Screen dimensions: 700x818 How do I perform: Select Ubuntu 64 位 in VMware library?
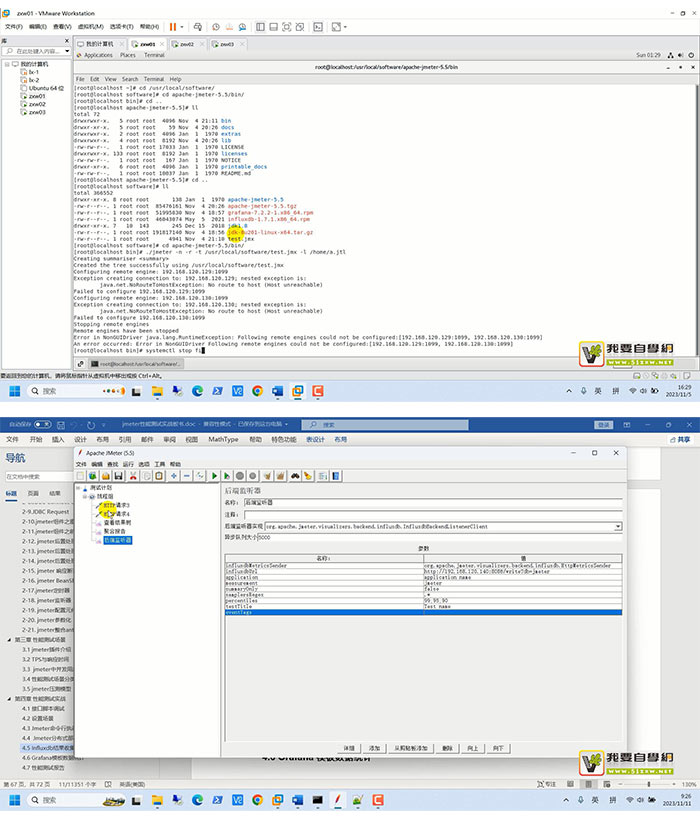(x=46, y=88)
